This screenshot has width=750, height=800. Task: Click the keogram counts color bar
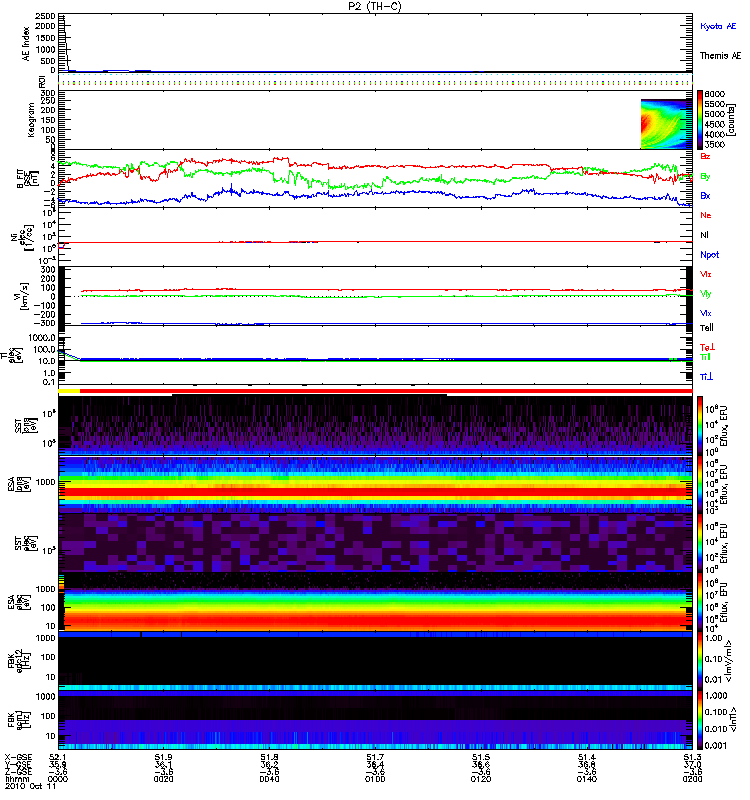coord(700,120)
